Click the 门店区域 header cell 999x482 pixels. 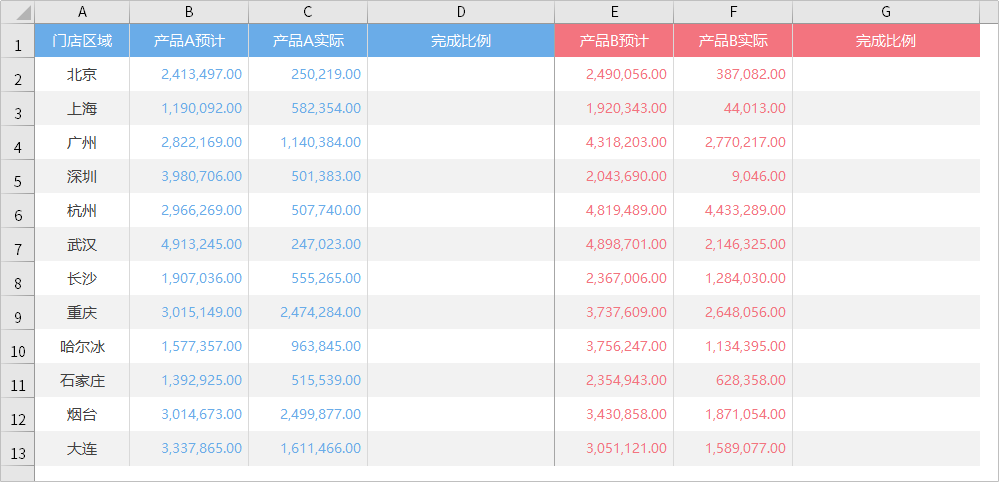tap(82, 41)
